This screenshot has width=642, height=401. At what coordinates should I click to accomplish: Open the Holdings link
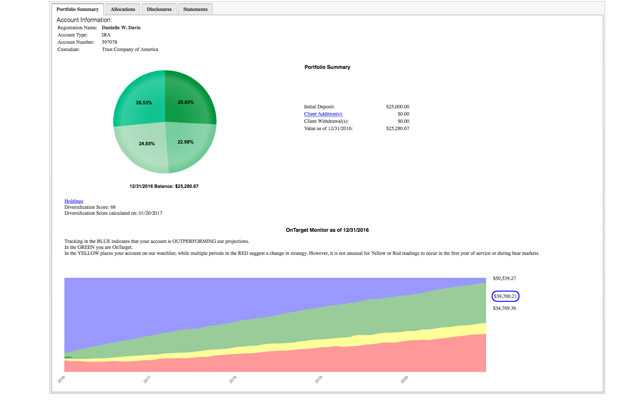click(73, 200)
